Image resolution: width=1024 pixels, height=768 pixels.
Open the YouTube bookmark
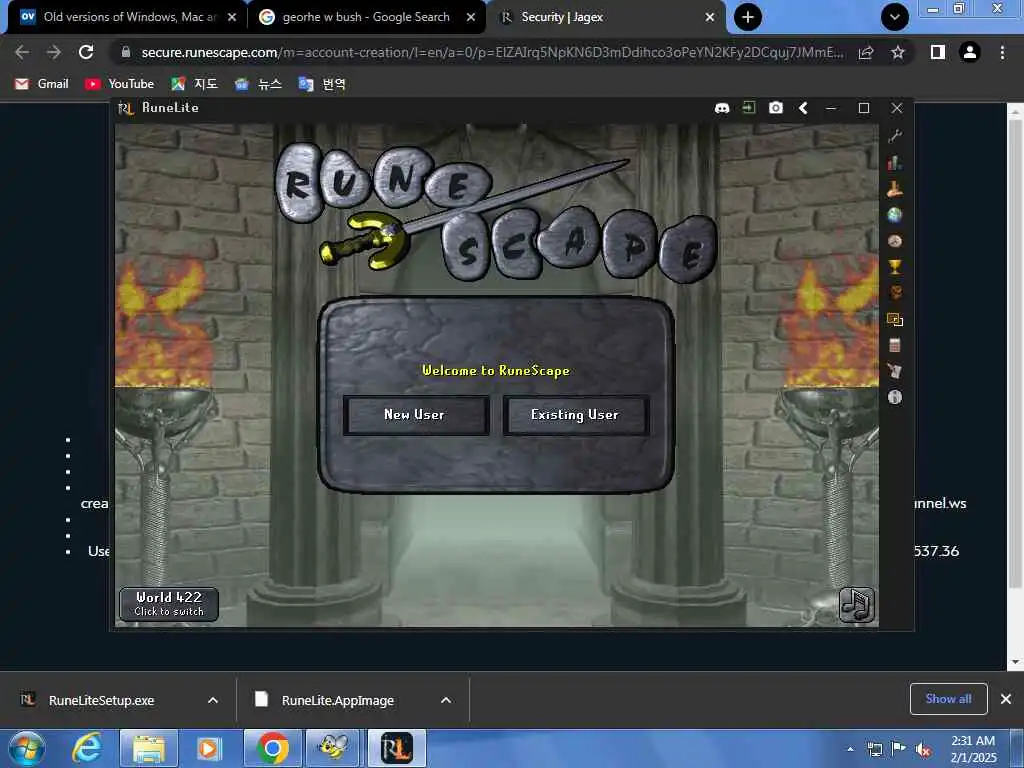point(120,84)
